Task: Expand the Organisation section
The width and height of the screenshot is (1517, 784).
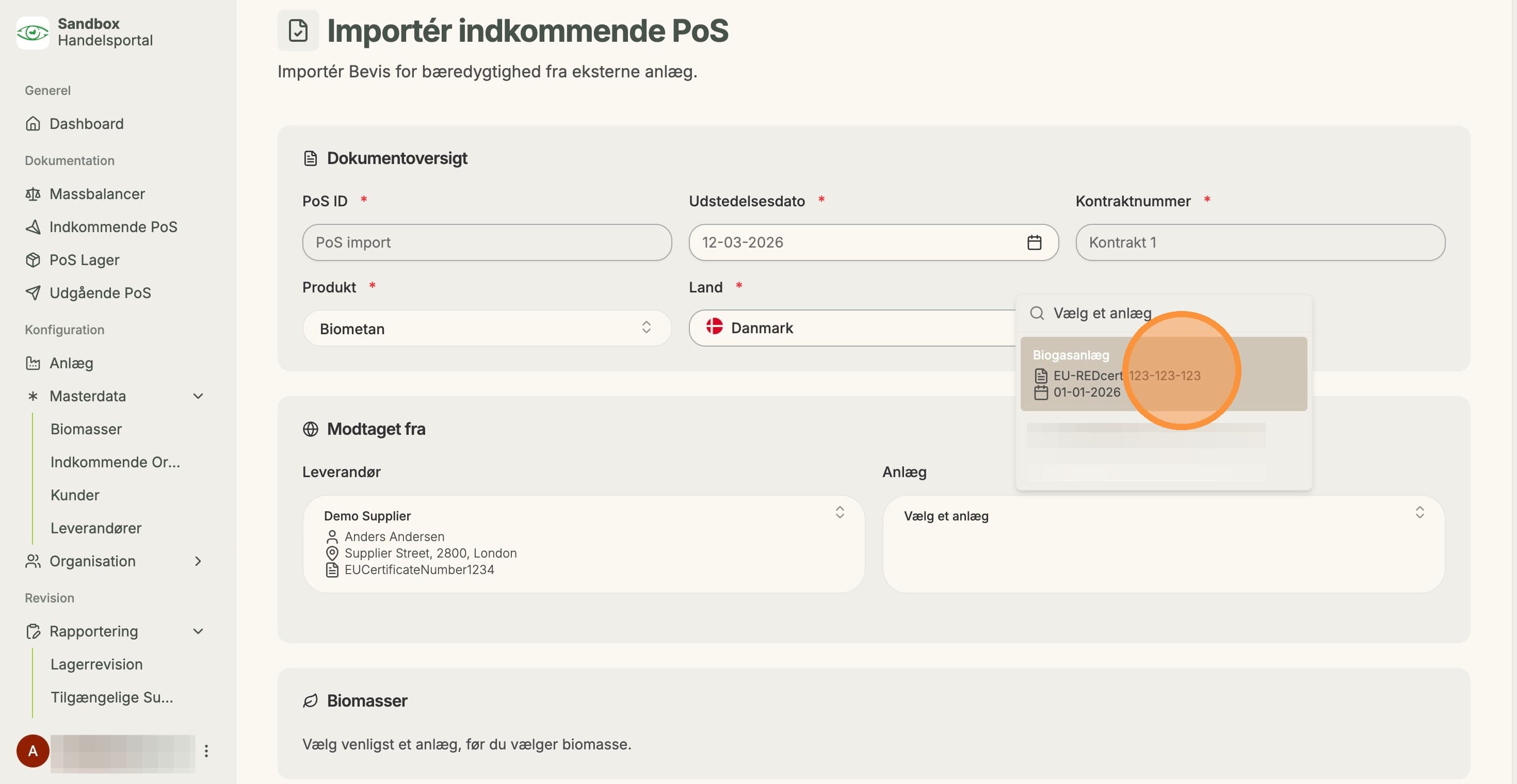Action: pos(199,561)
